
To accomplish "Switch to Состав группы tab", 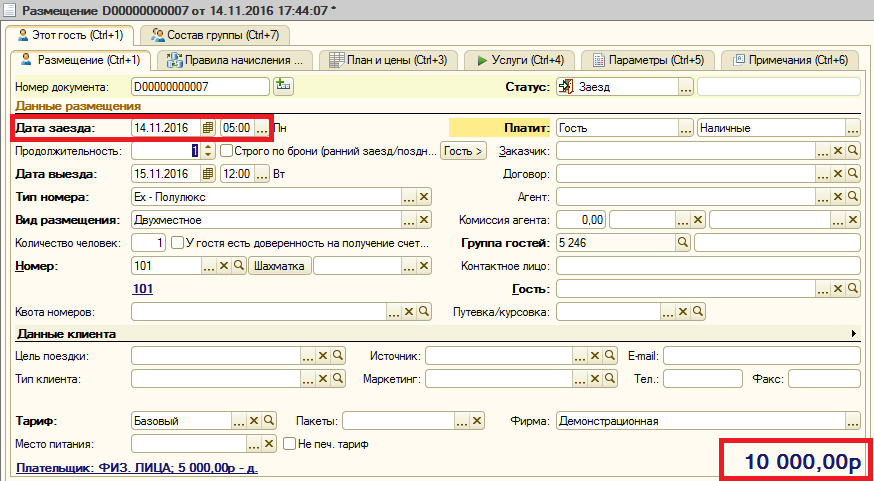I will [215, 36].
